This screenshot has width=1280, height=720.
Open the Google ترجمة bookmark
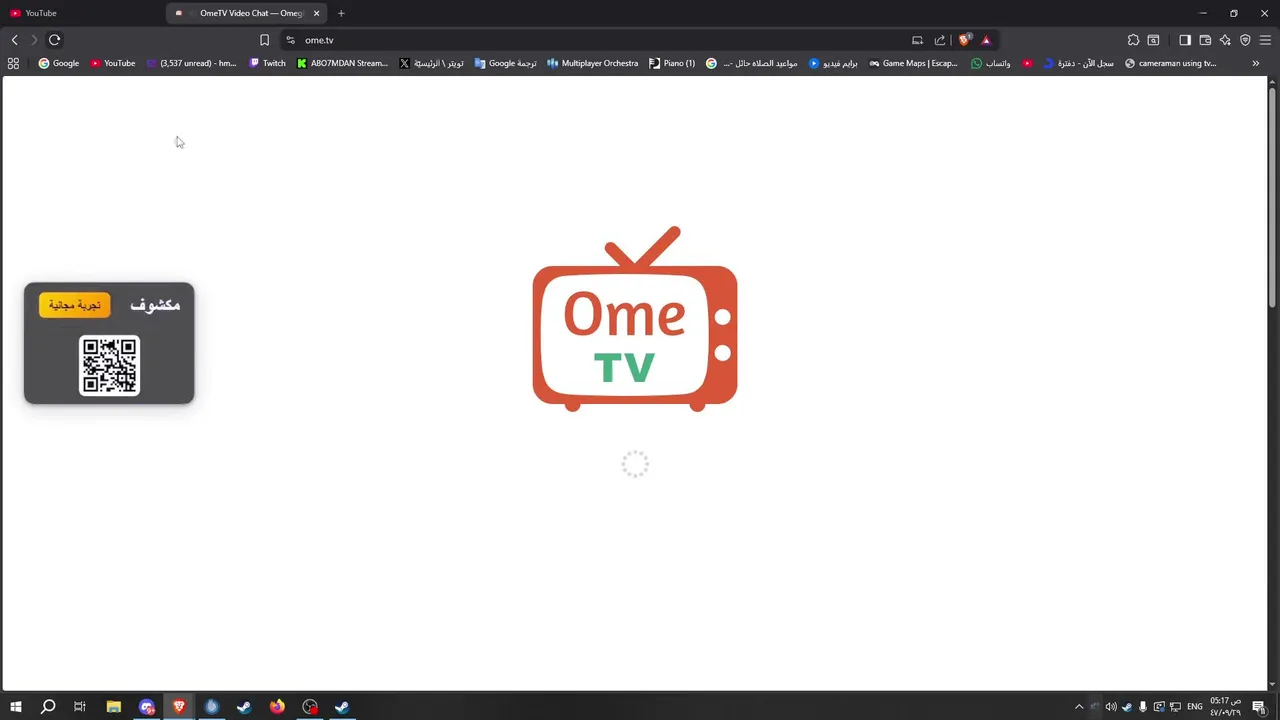[506, 63]
